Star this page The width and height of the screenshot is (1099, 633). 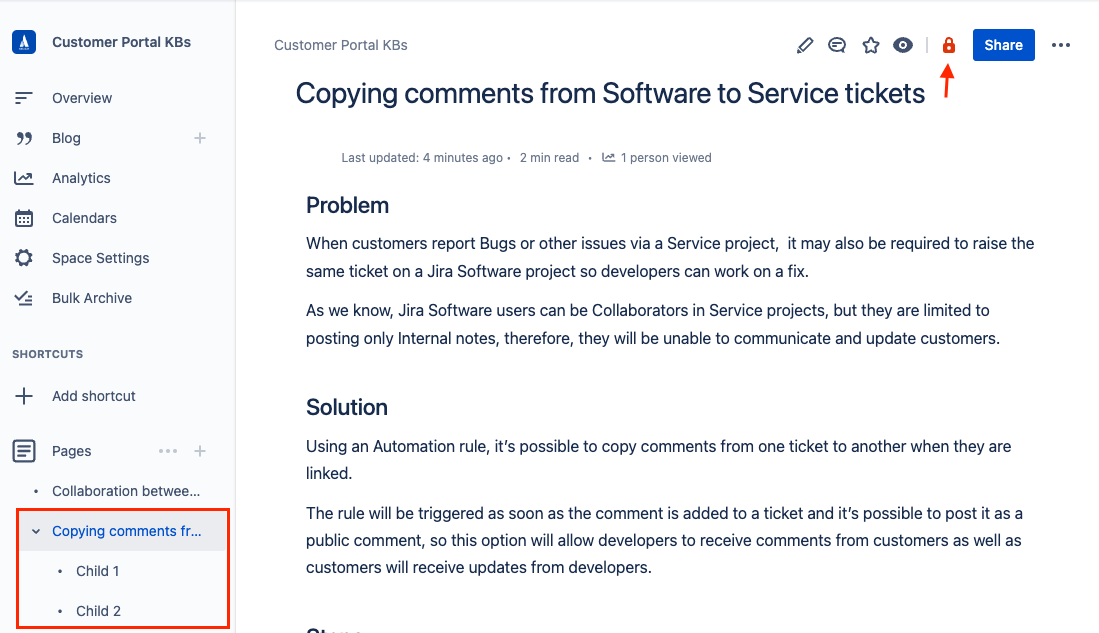click(871, 45)
